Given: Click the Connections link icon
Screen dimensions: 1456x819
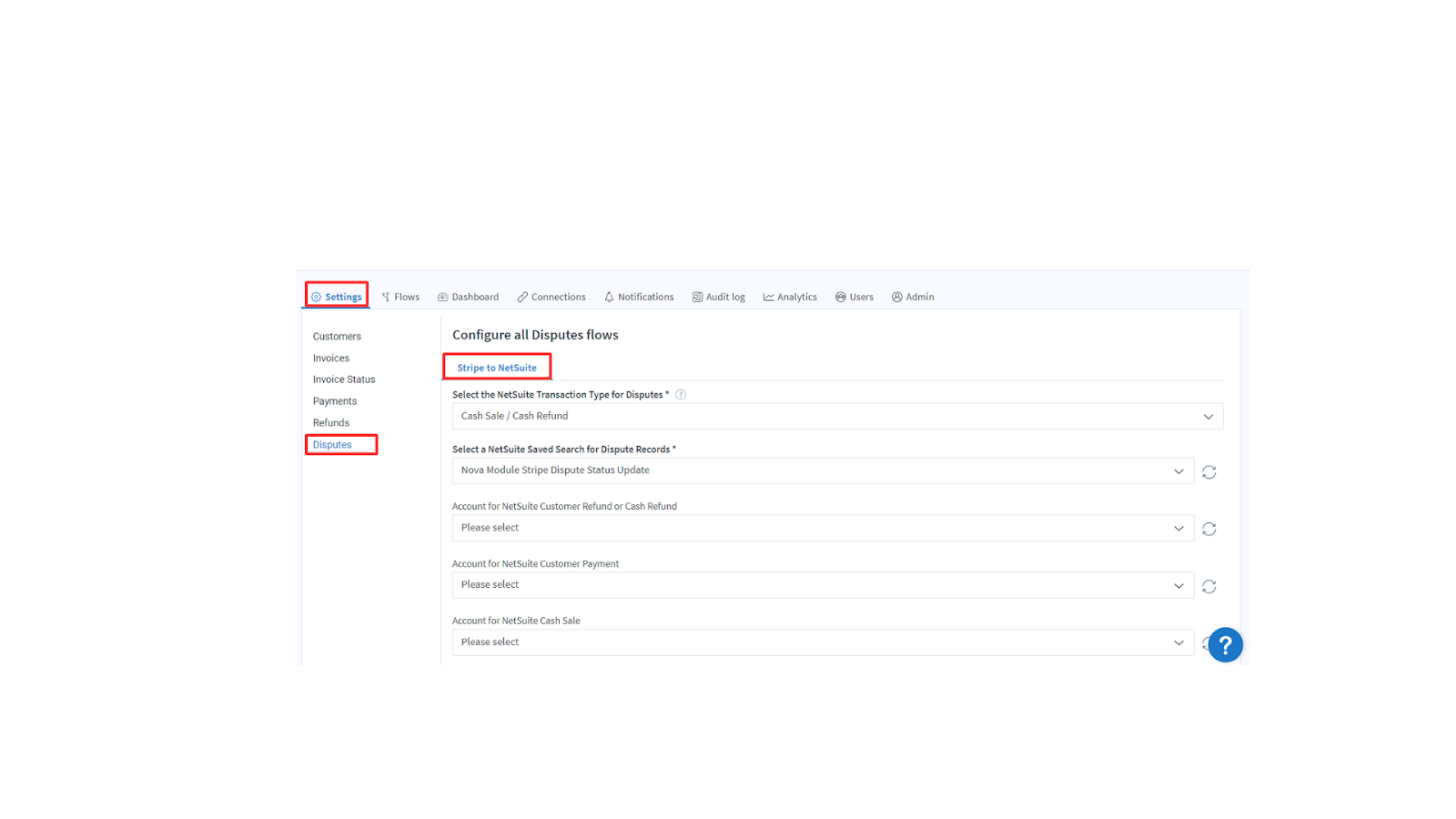Looking at the screenshot, I should (x=522, y=297).
